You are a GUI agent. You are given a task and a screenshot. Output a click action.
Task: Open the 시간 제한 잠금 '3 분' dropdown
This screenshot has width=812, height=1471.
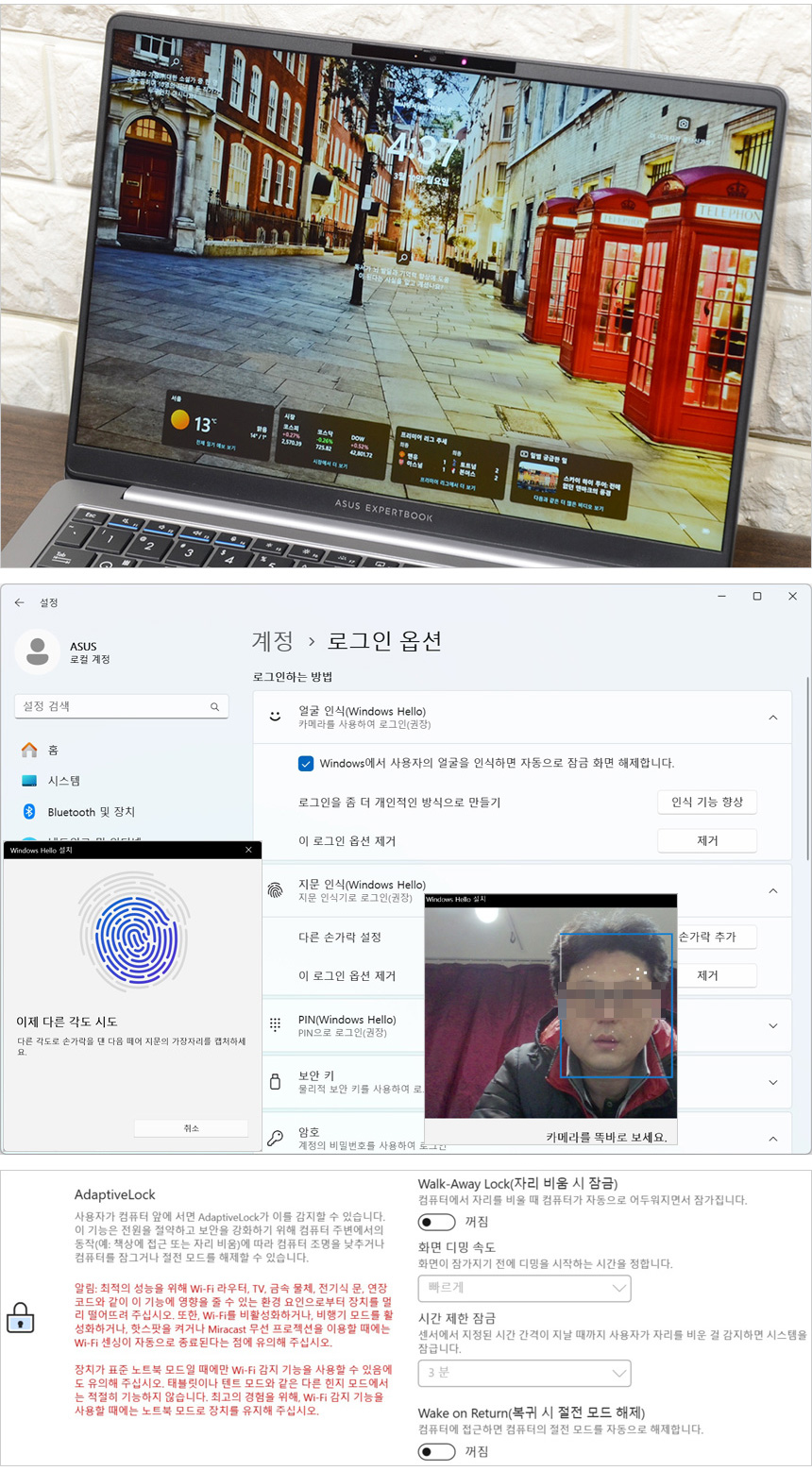tap(524, 1373)
